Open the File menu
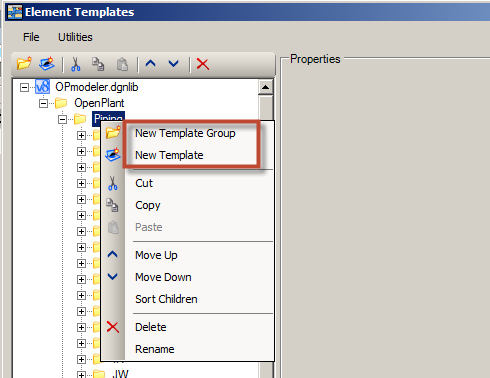Image resolution: width=490 pixels, height=378 pixels. tap(31, 37)
